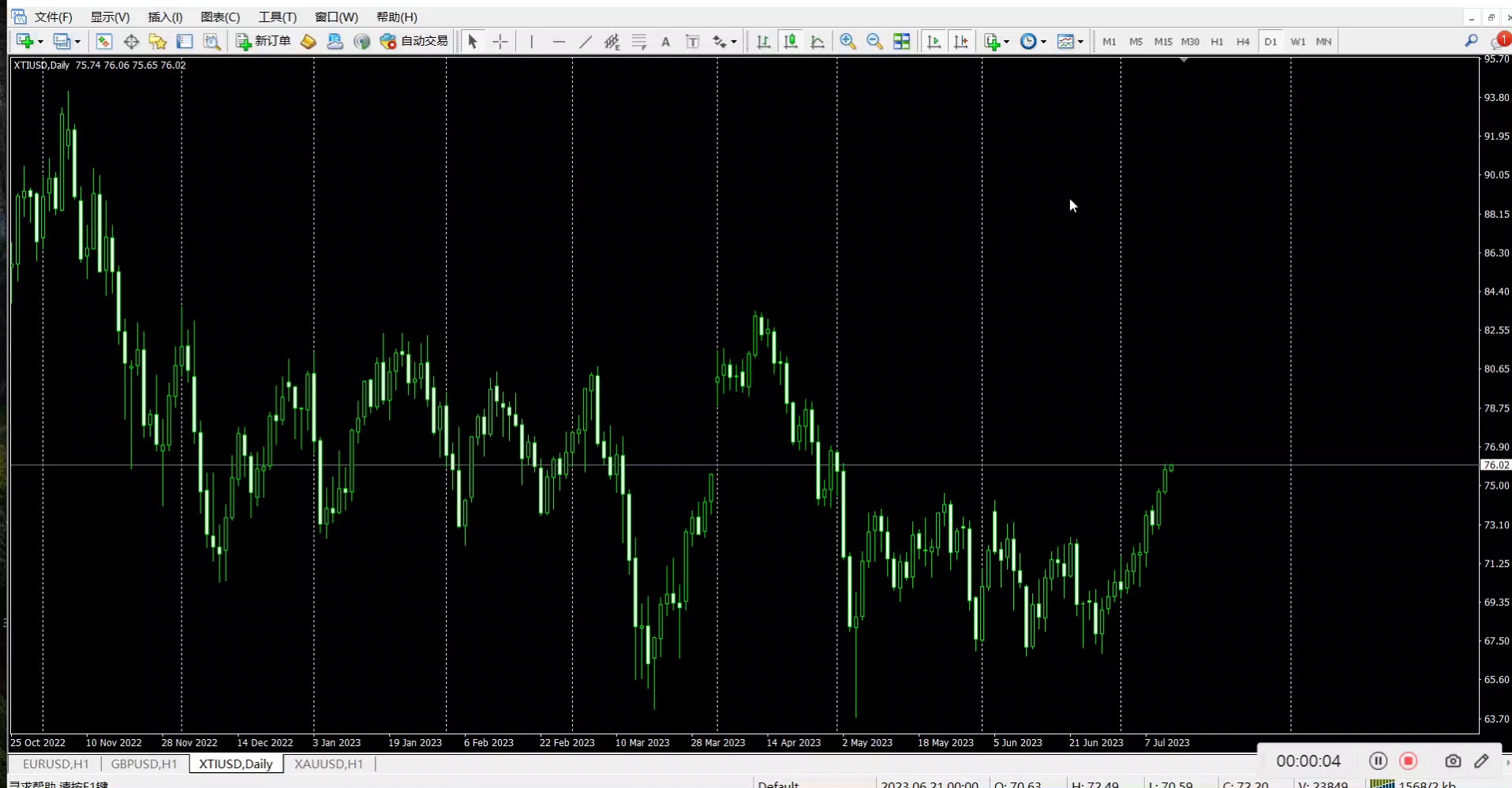Viewport: 1512px width, 788px height.
Task: Pause the screen recording
Action: (x=1378, y=761)
